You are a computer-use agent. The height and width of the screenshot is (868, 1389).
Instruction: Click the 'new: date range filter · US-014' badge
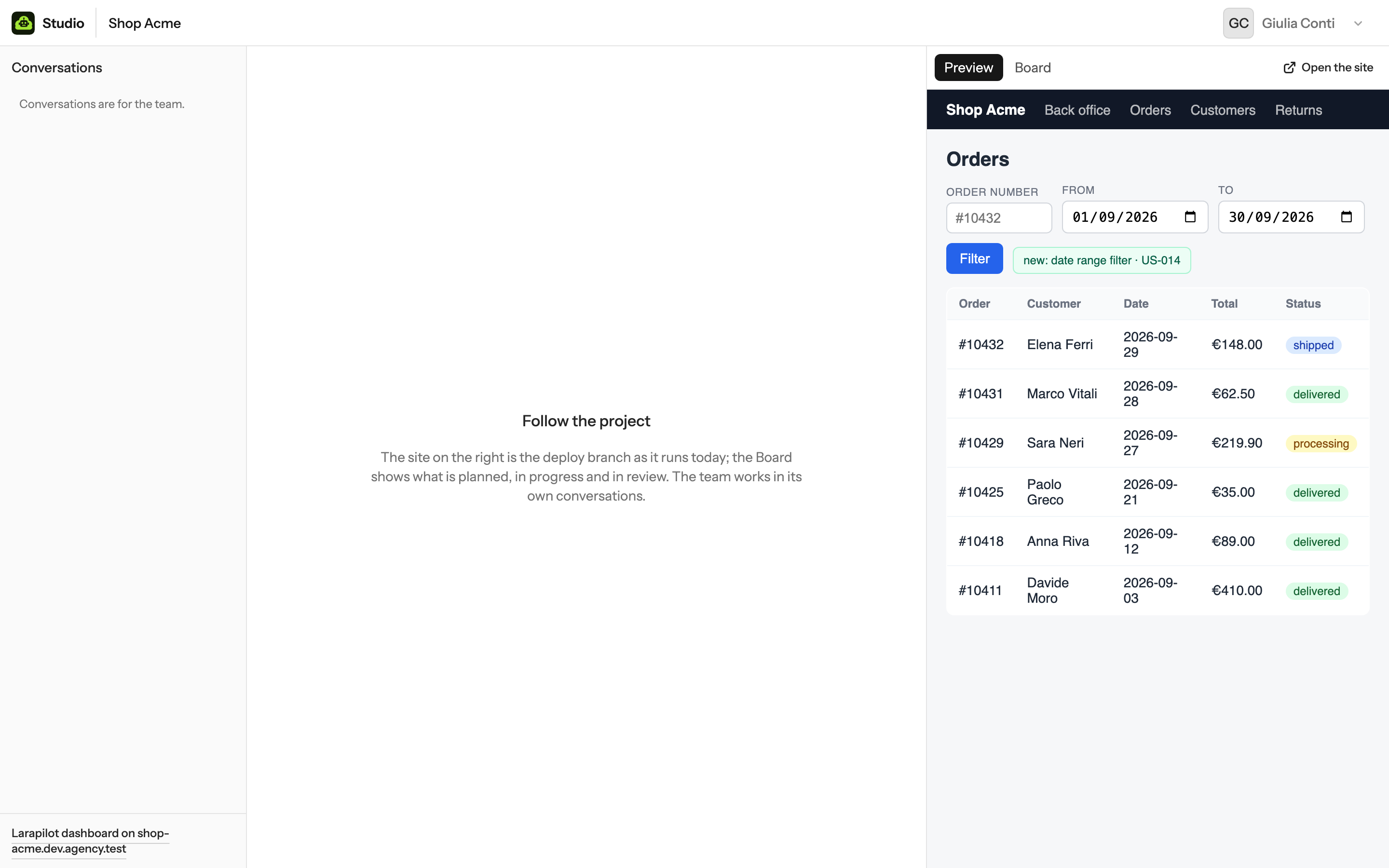(x=1102, y=260)
